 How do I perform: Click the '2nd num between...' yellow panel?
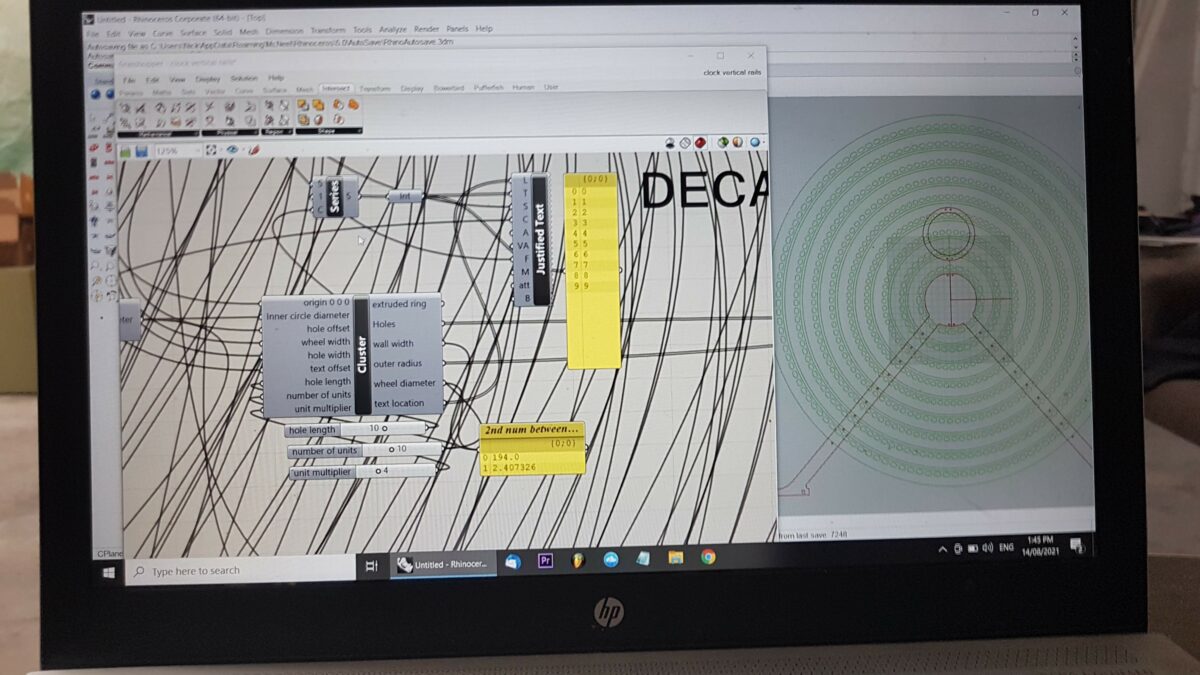coord(532,449)
